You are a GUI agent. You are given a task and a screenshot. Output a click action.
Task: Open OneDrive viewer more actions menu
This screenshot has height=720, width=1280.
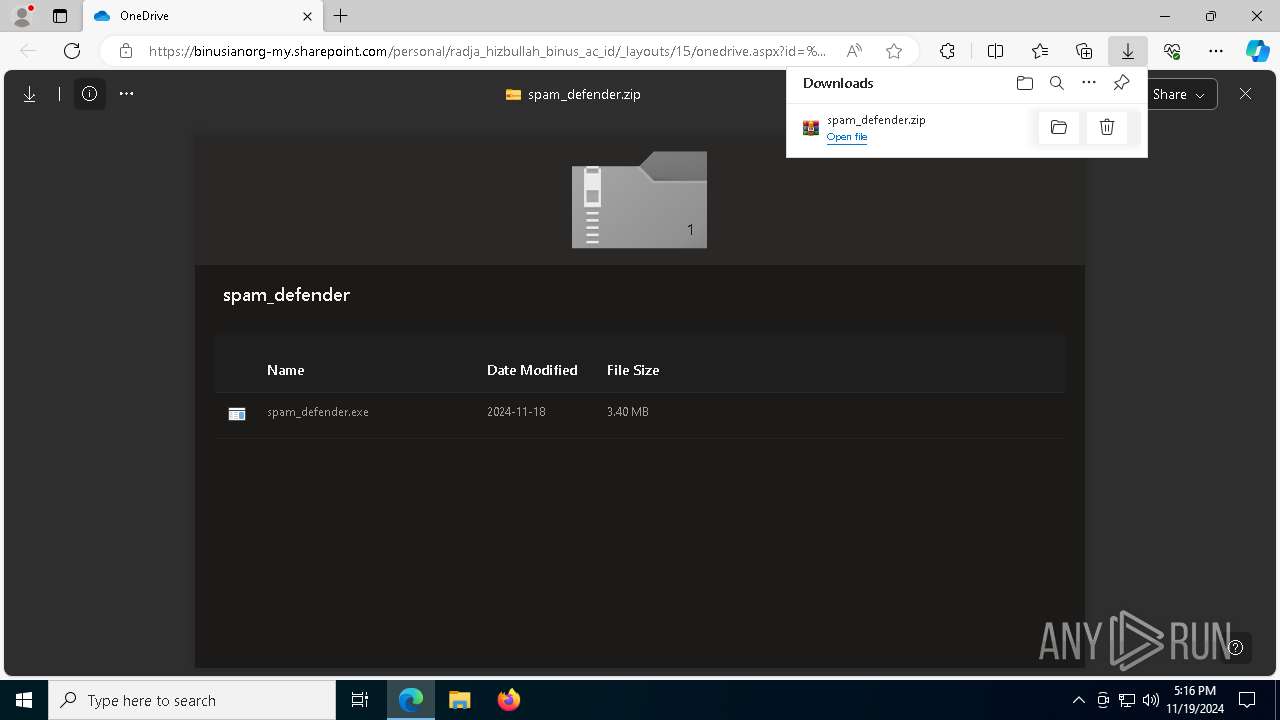(x=126, y=94)
